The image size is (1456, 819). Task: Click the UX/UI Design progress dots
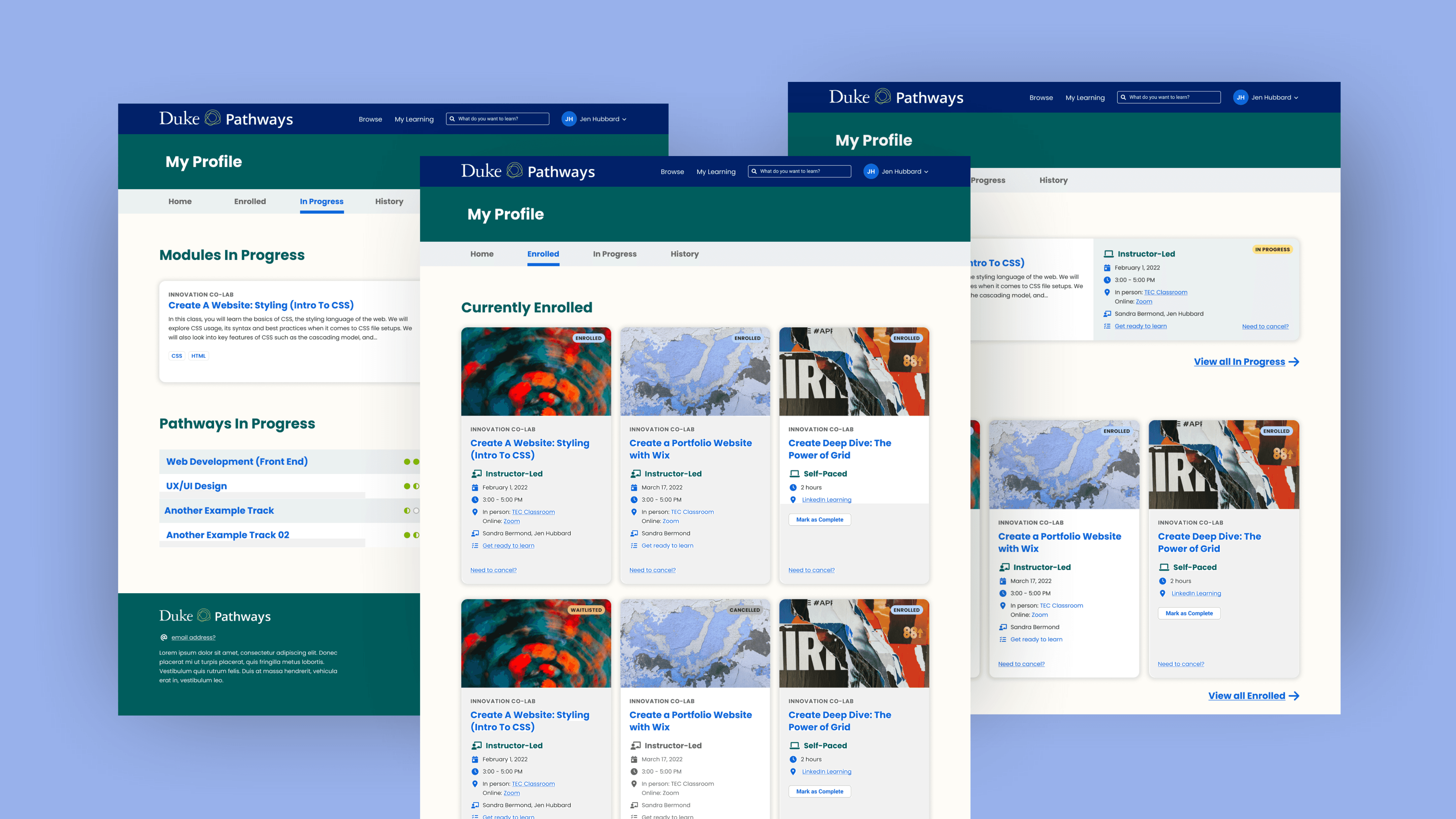click(x=411, y=486)
